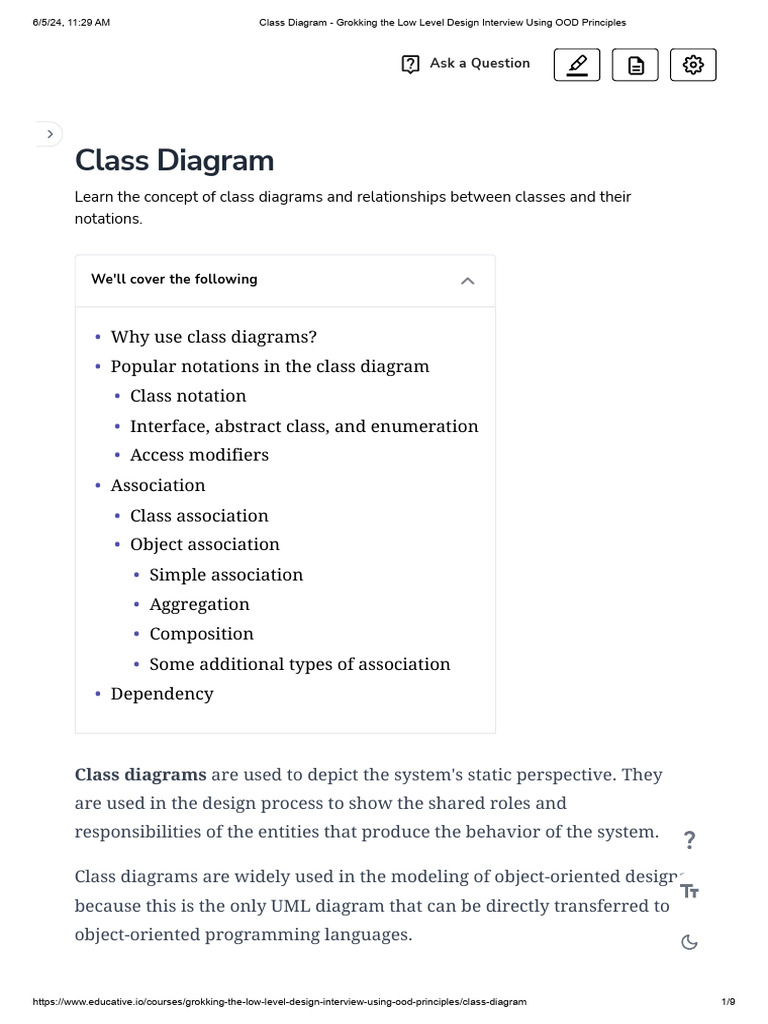
Task: Open the "Composition" outline link
Action: (201, 634)
